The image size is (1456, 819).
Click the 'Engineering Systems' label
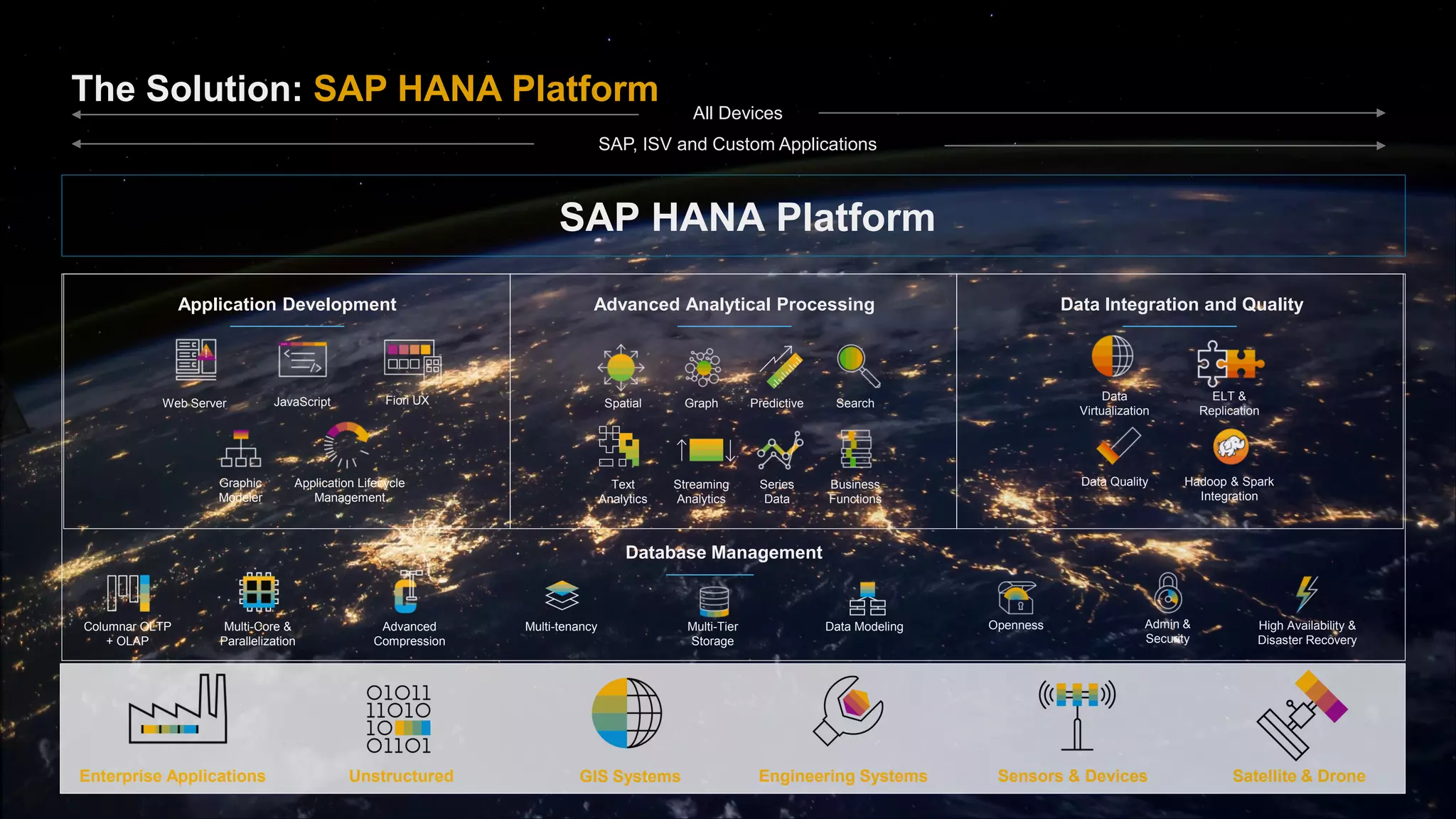coord(843,776)
